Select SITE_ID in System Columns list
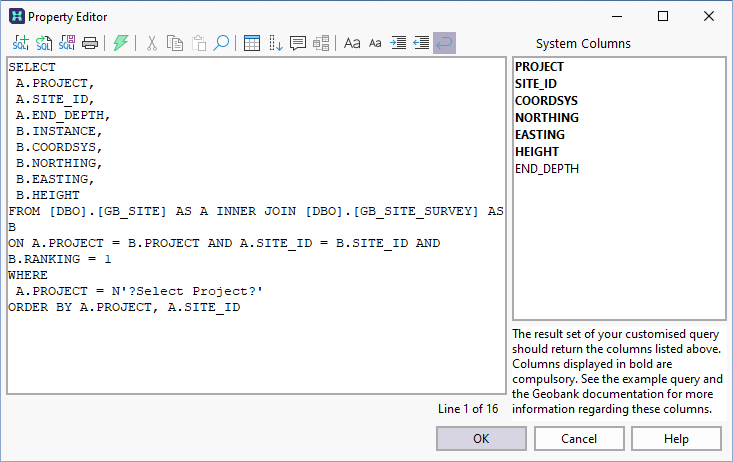The width and height of the screenshot is (733, 462). click(x=536, y=84)
